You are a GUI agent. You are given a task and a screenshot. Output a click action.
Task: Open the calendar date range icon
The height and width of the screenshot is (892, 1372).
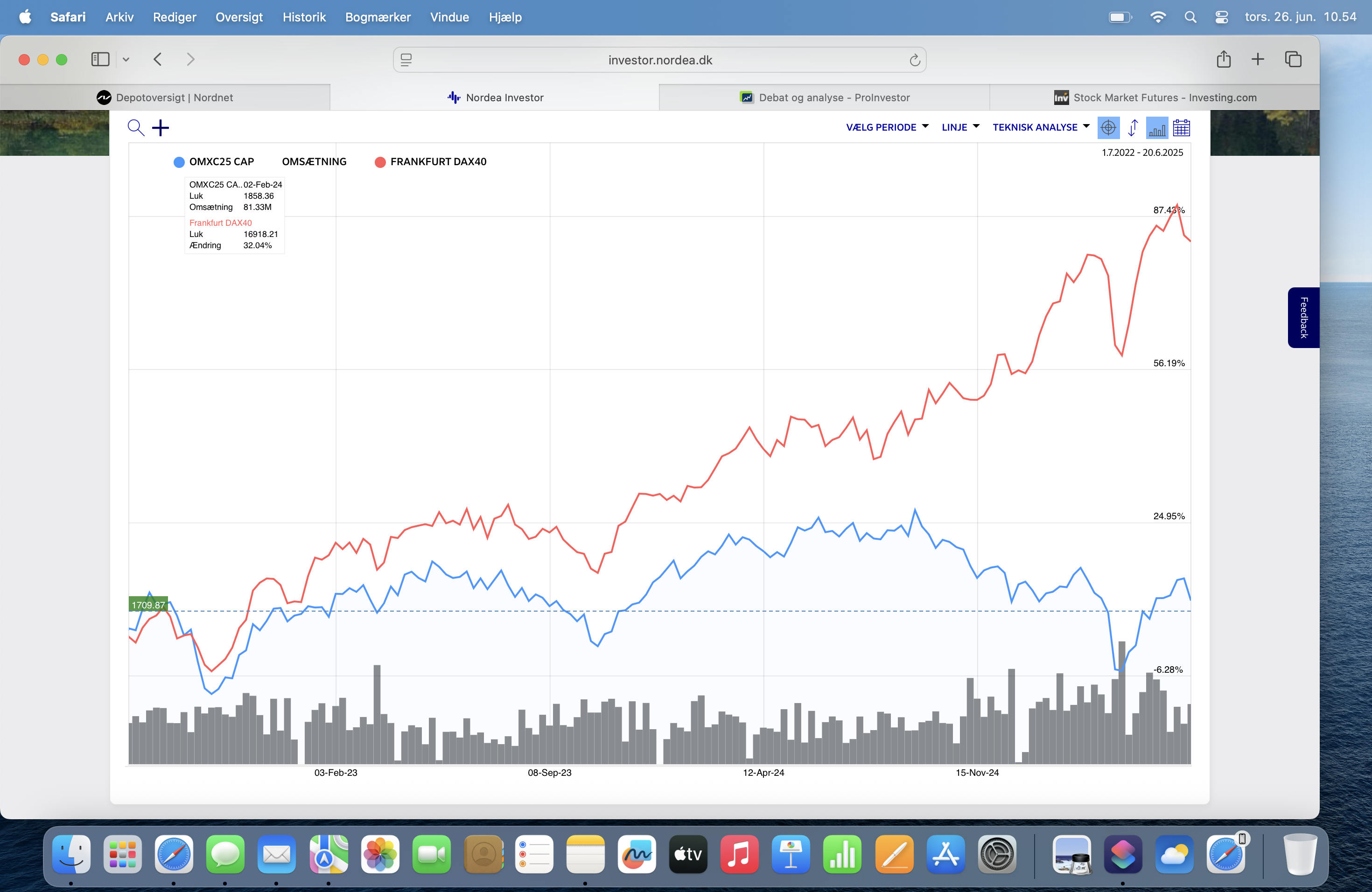click(x=1182, y=127)
